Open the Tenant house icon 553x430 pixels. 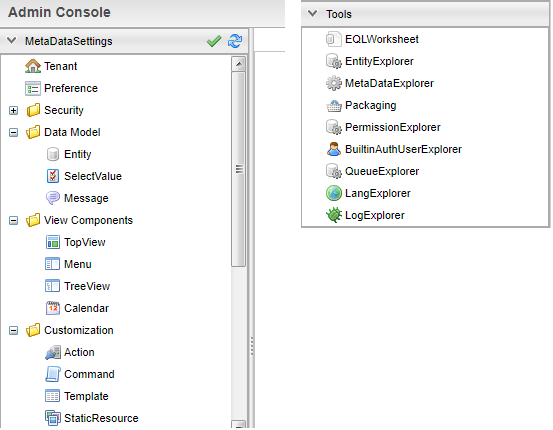click(33, 66)
